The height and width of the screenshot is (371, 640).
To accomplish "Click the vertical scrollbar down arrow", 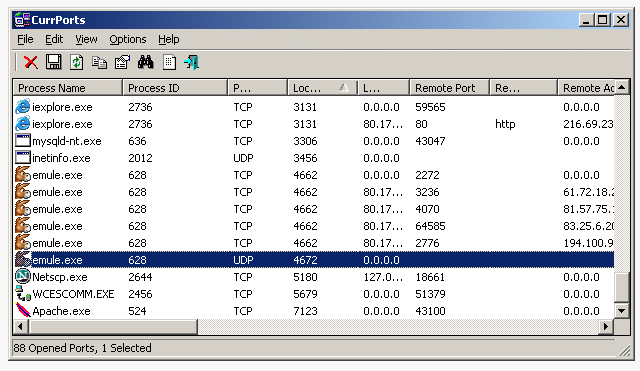I will [x=622, y=311].
